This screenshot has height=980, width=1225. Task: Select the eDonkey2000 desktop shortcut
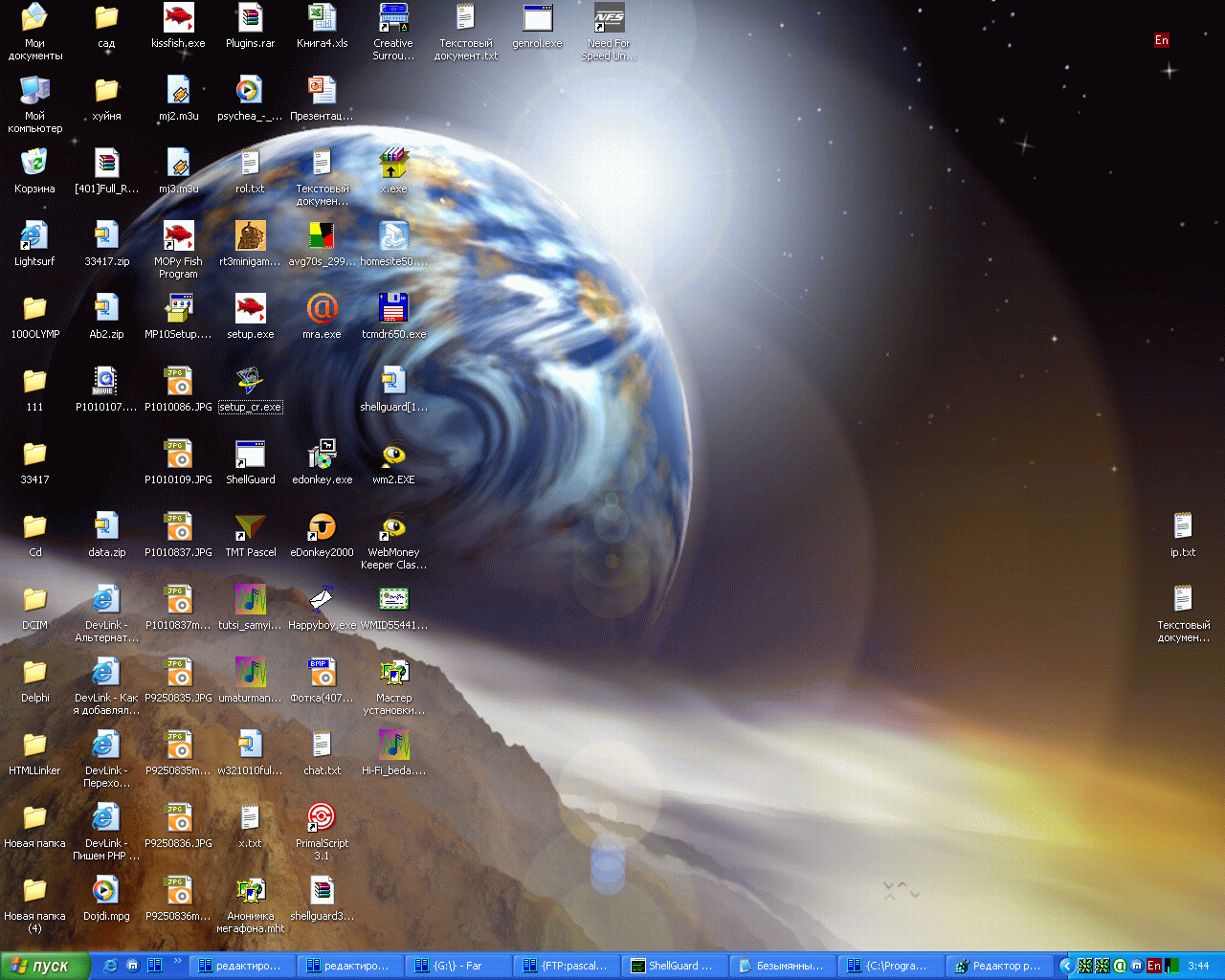coord(322,527)
